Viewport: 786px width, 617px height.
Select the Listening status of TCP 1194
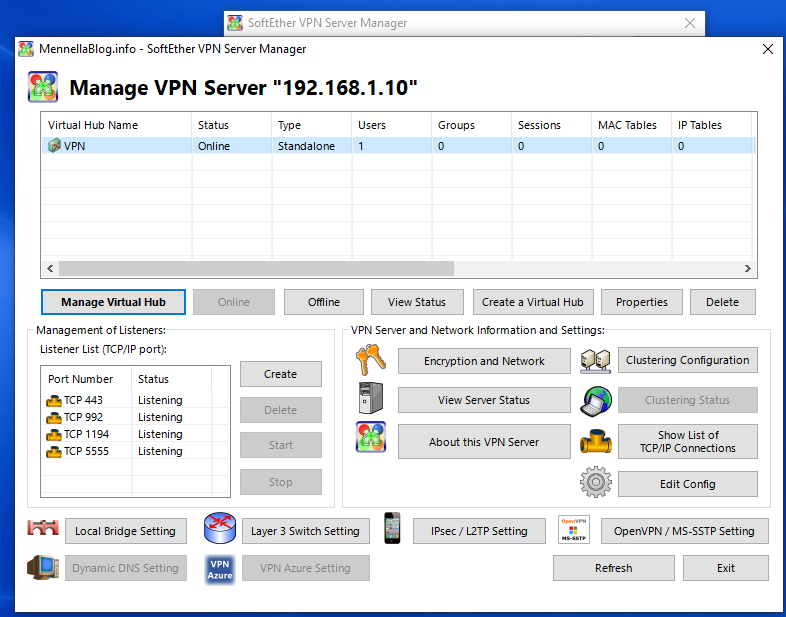pos(160,434)
